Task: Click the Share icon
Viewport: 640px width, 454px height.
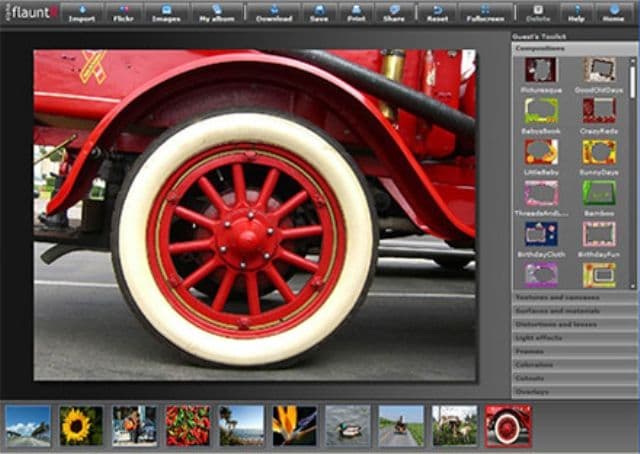Action: (394, 13)
